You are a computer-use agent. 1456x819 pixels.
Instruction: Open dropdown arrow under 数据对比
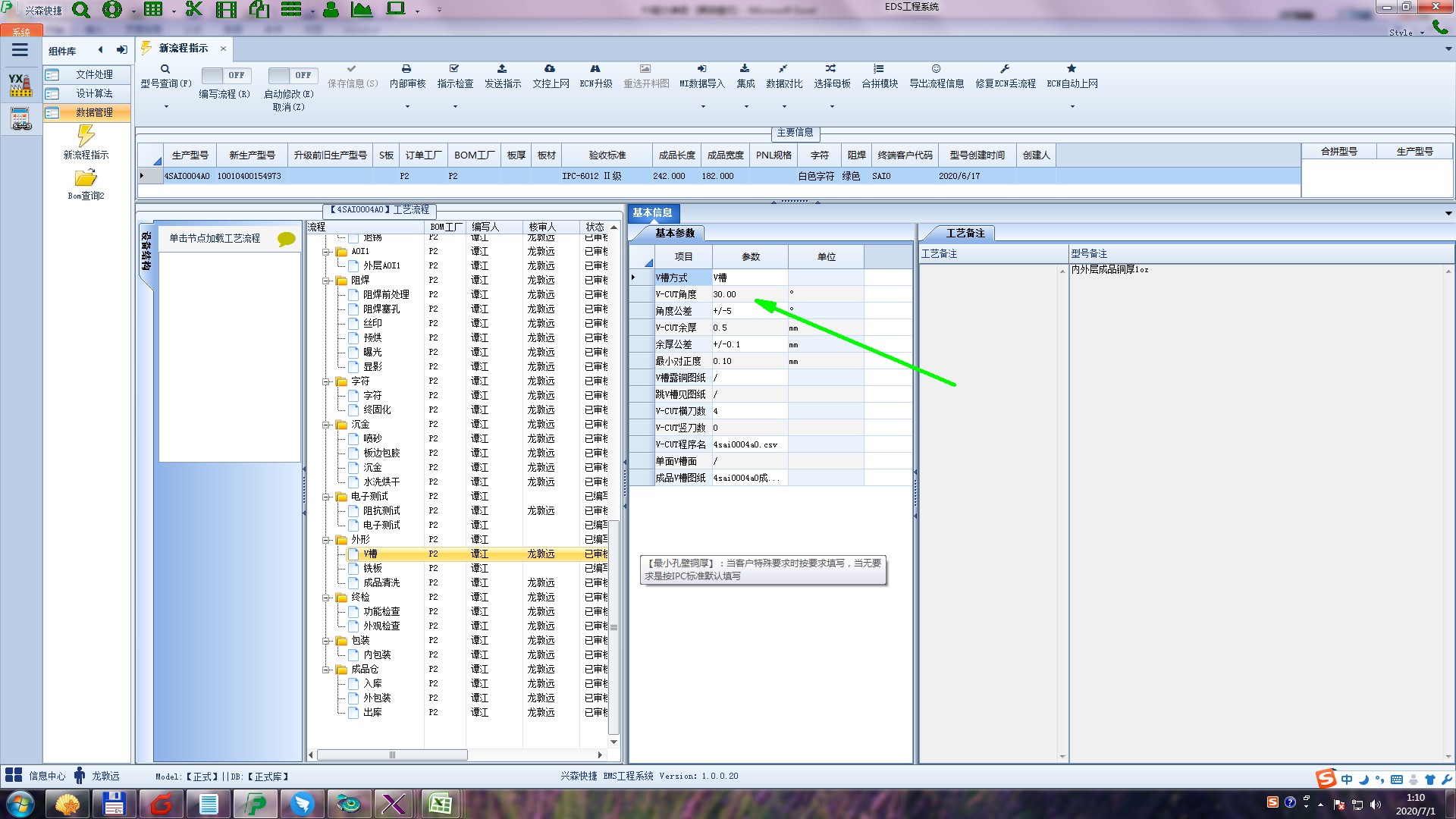784,107
